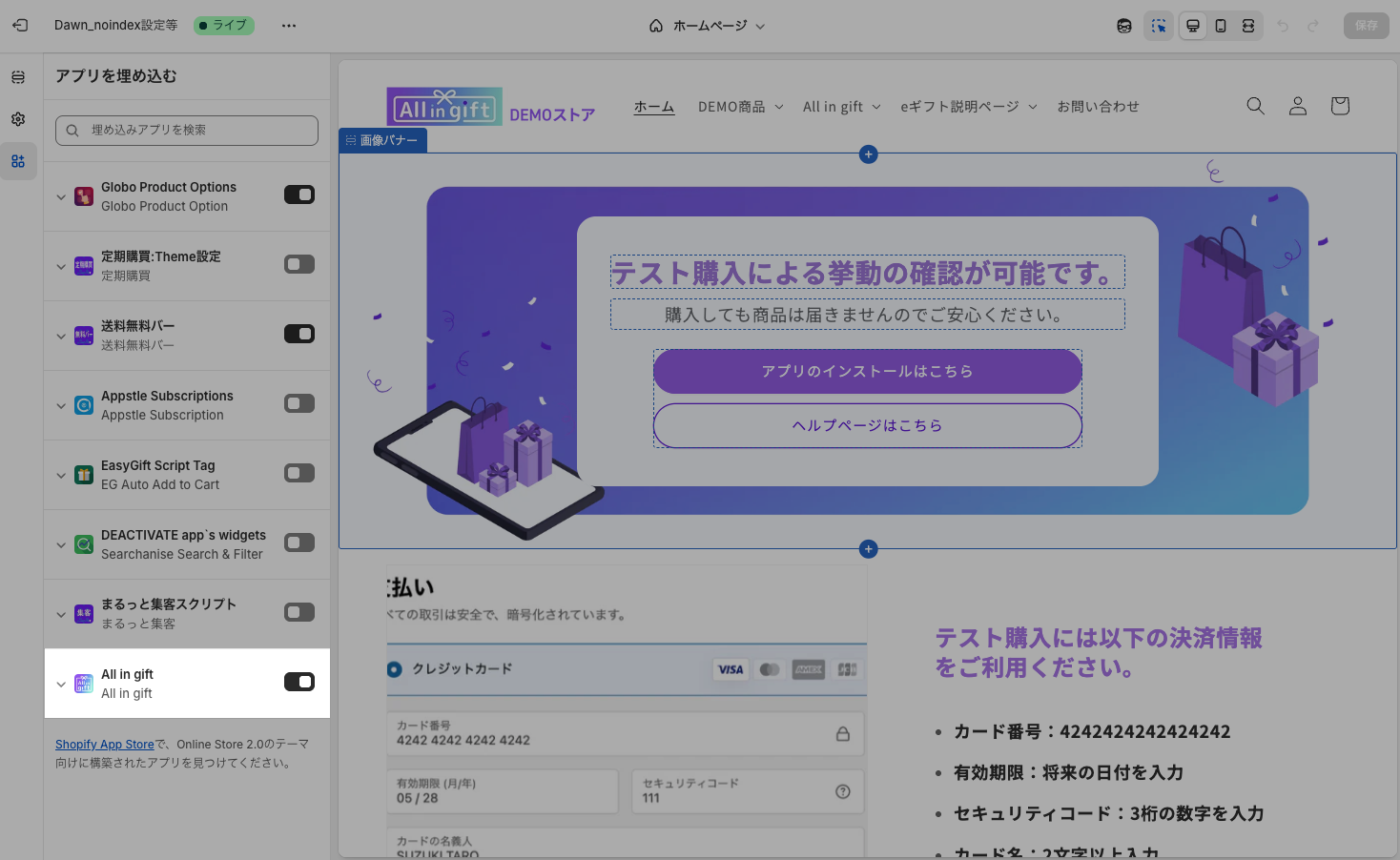Screen dimensions: 1400x860
Task: Select the クレジットカード radio button
Action: click(x=394, y=669)
